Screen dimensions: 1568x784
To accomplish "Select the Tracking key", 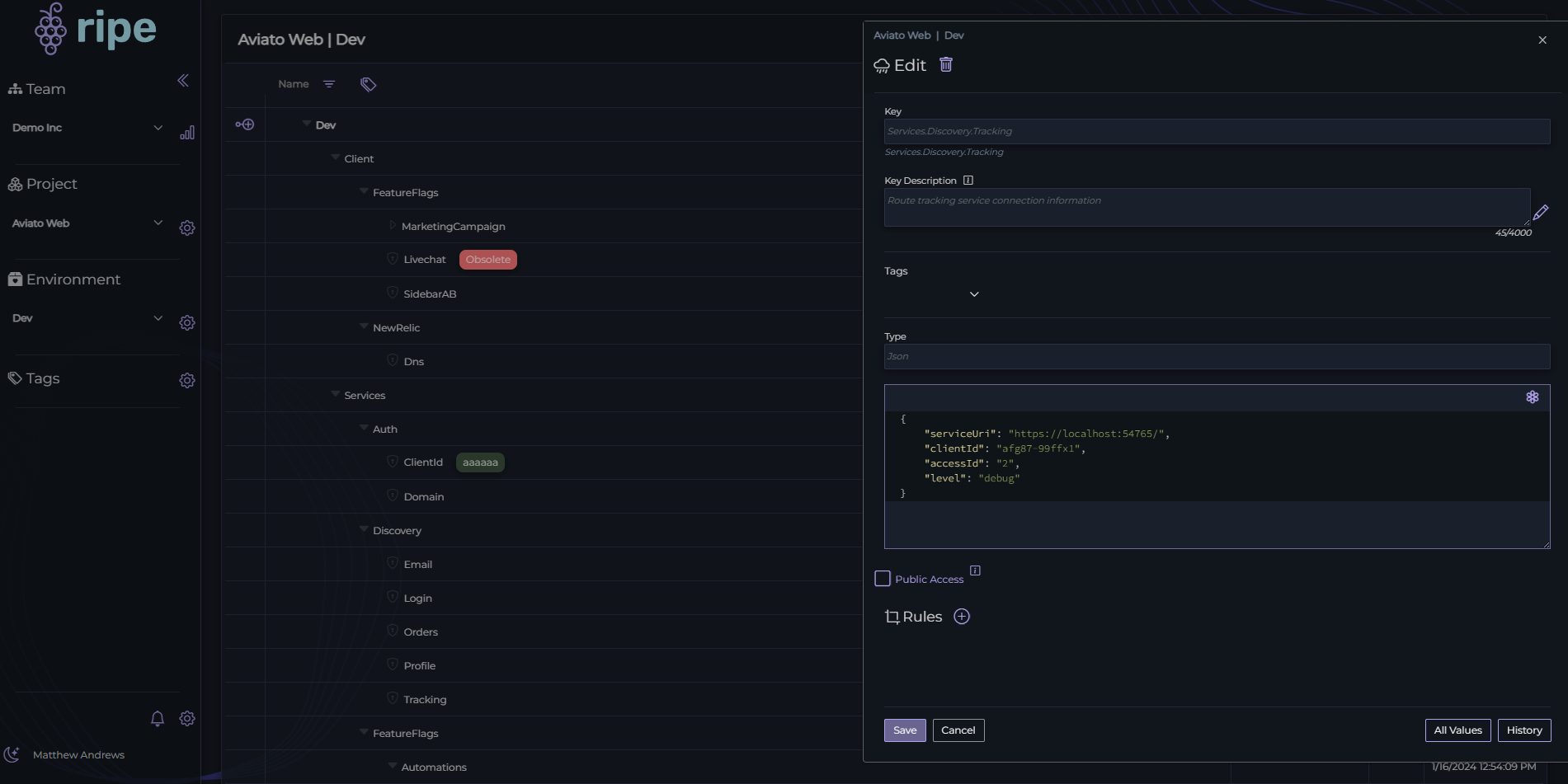I will pos(425,700).
